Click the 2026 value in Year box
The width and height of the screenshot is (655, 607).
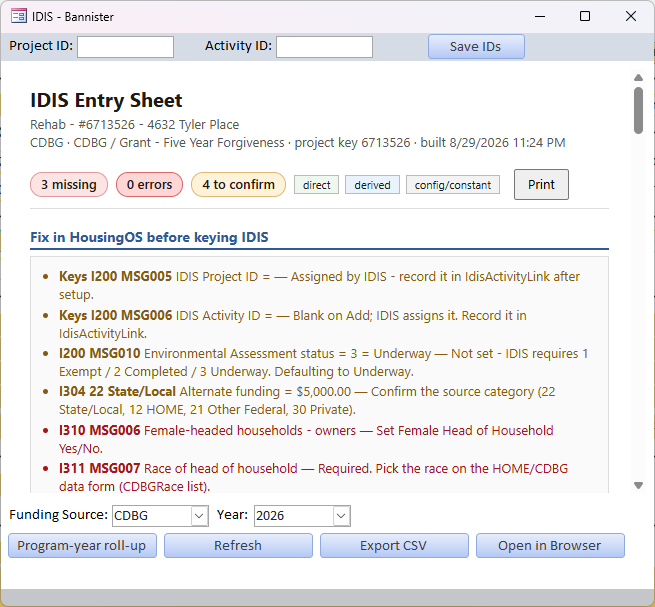click(x=270, y=516)
